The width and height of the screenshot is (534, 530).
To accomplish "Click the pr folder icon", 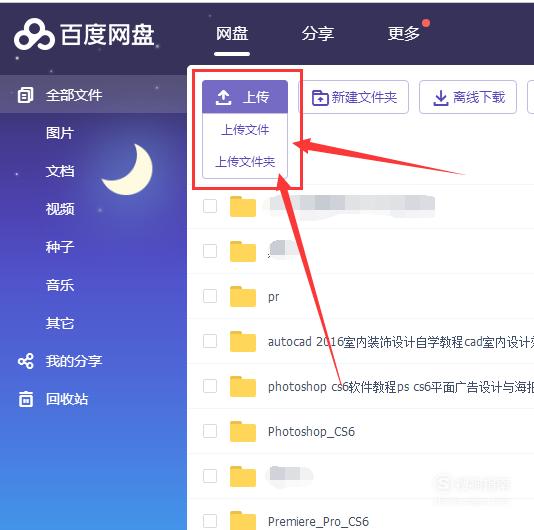I will coord(243,296).
